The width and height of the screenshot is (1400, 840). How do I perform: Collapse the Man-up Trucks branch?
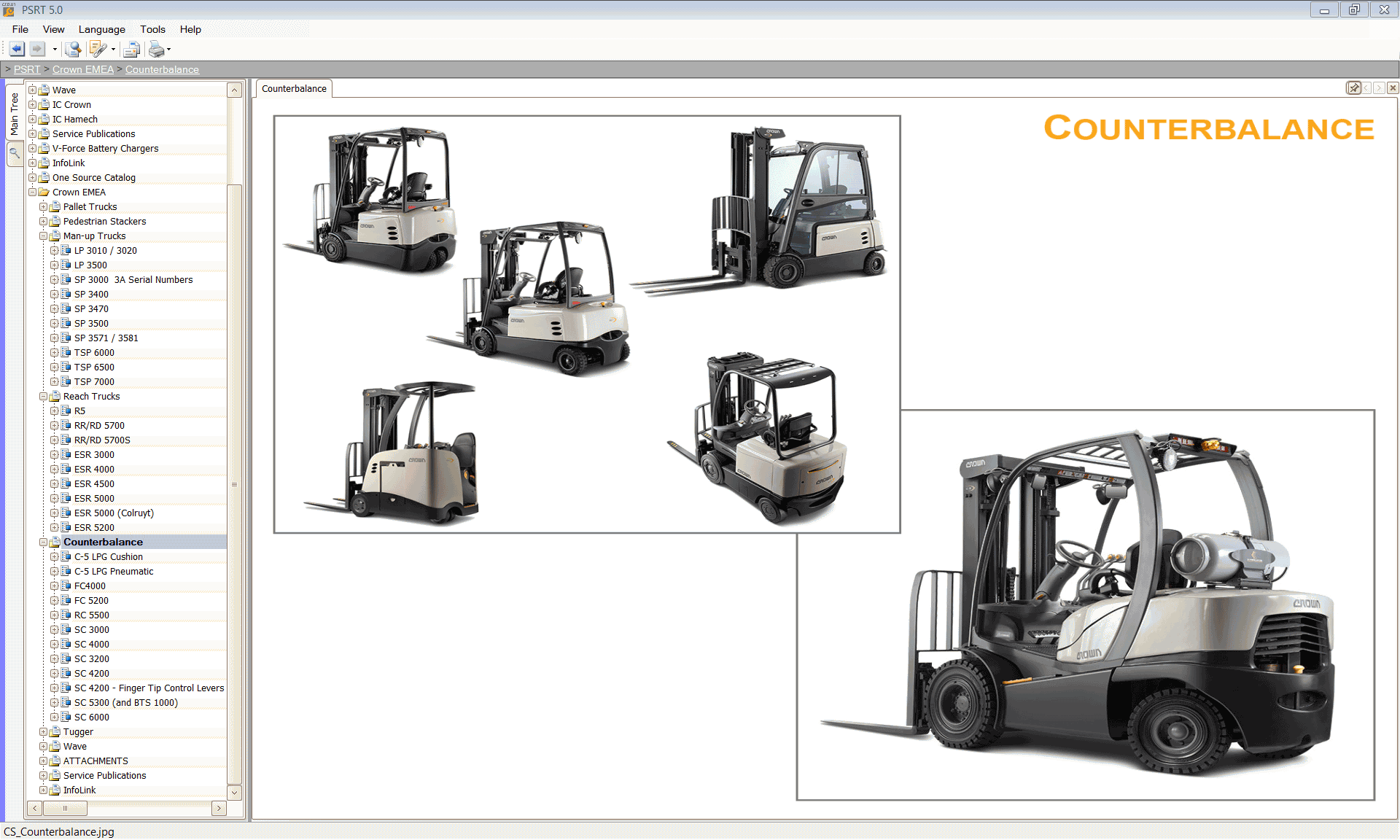pyautogui.click(x=44, y=236)
